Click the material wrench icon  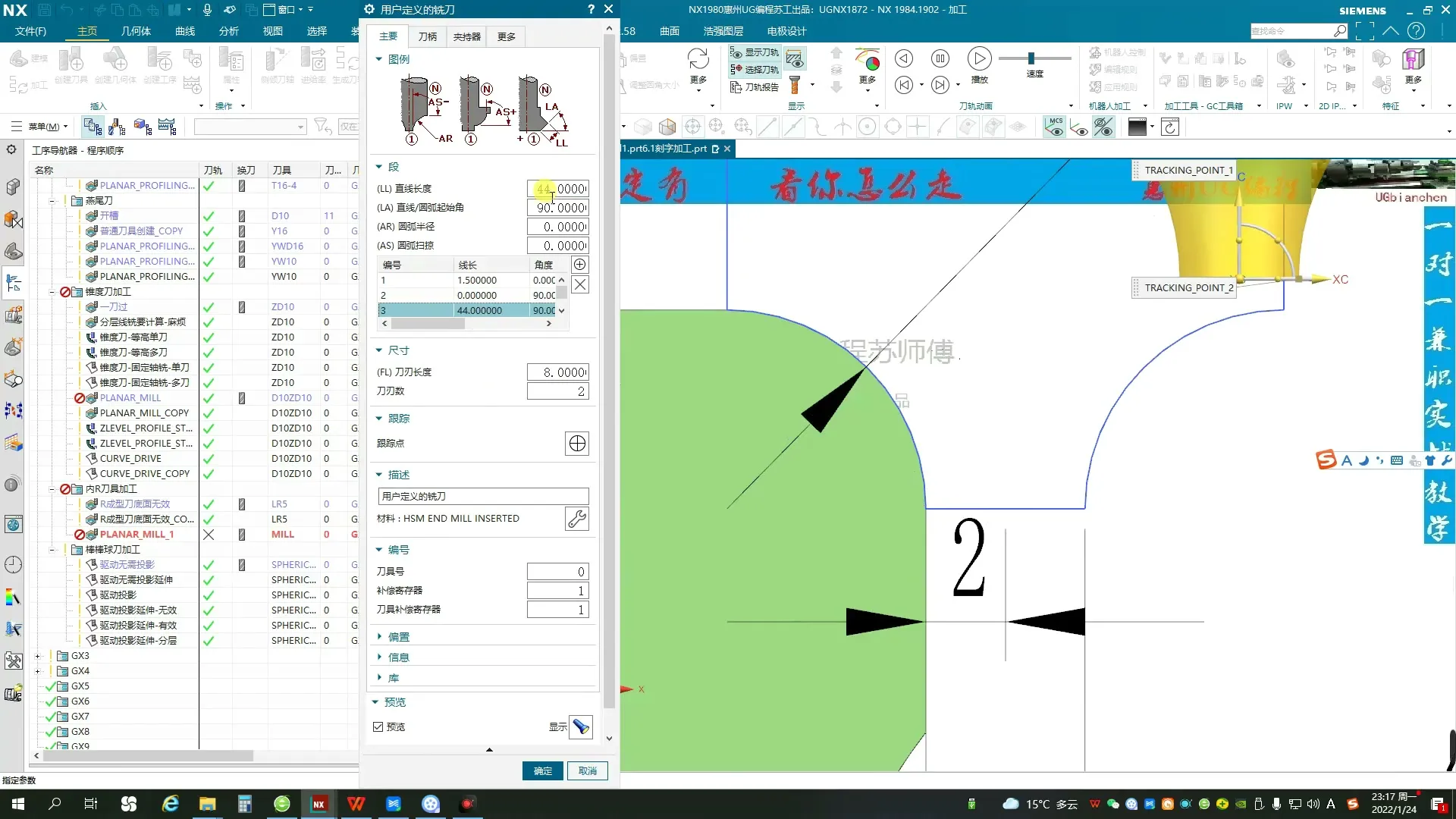(x=577, y=519)
